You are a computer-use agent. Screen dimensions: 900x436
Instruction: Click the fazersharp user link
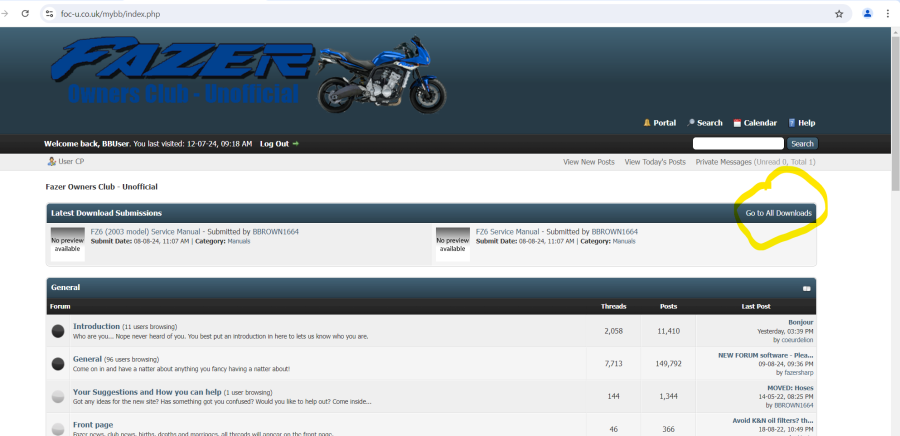[x=799, y=372]
